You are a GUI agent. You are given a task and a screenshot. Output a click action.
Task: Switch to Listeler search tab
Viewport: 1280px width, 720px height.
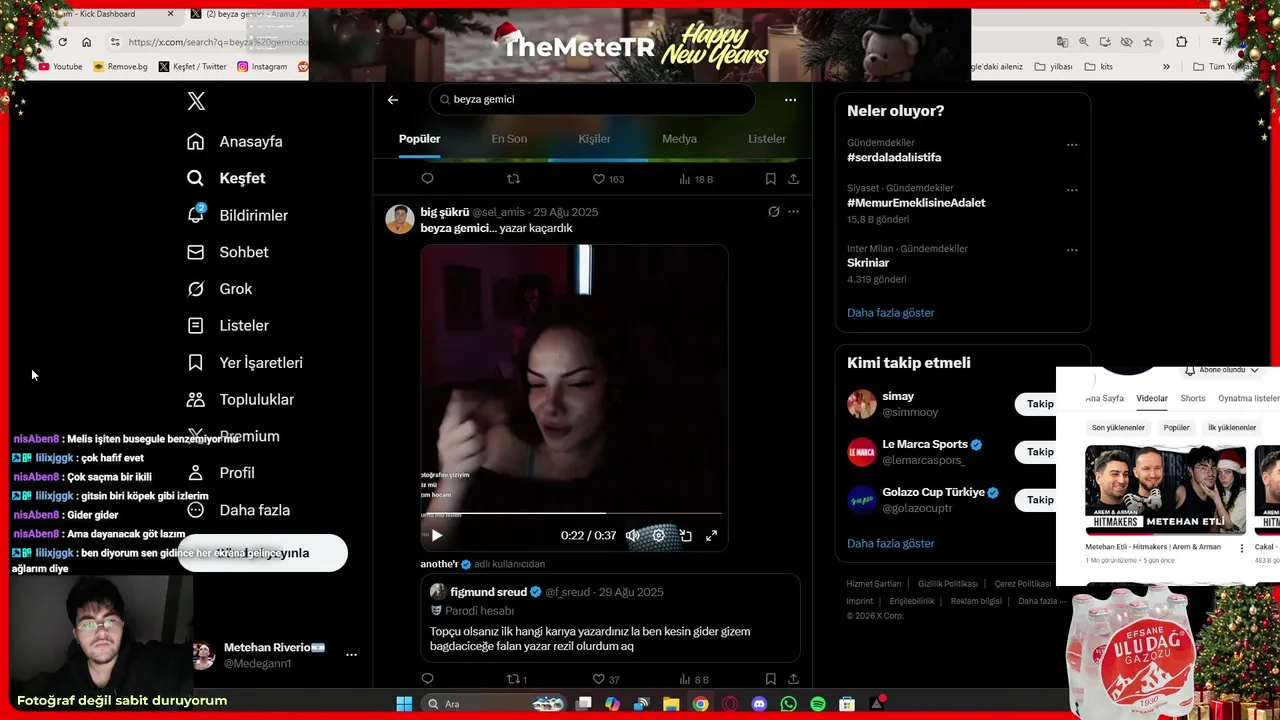[x=767, y=139]
